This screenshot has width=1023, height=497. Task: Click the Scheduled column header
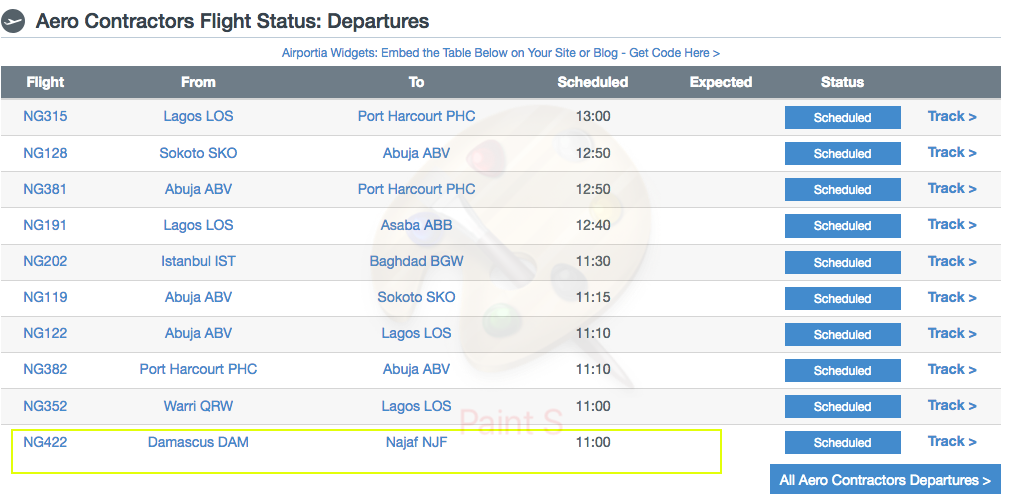[592, 82]
